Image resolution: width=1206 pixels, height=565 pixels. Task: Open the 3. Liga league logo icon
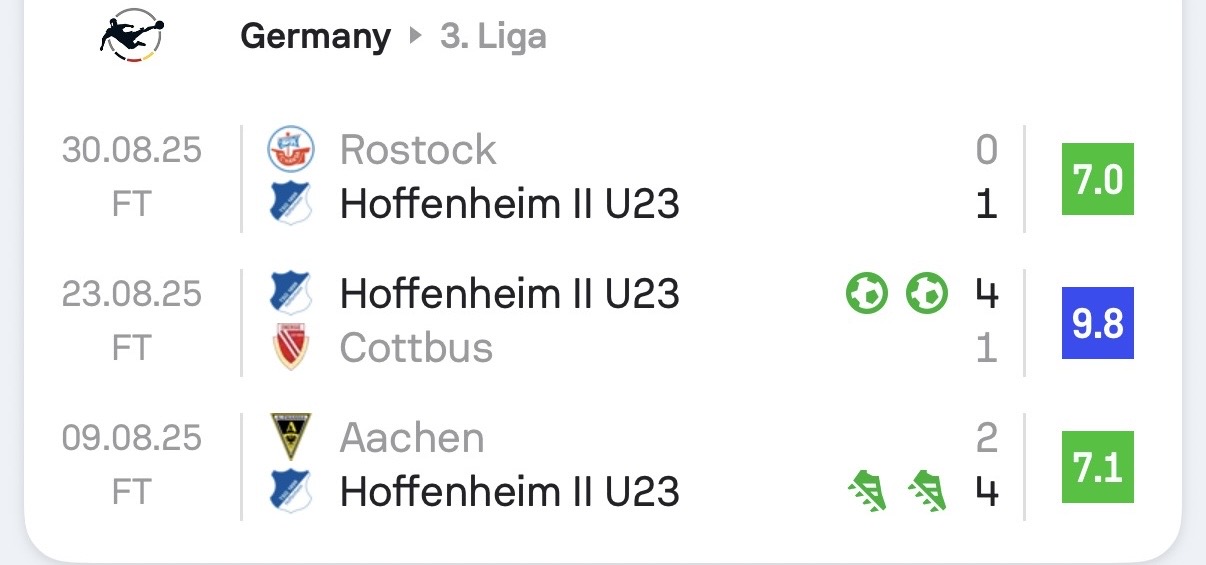(x=132, y=36)
